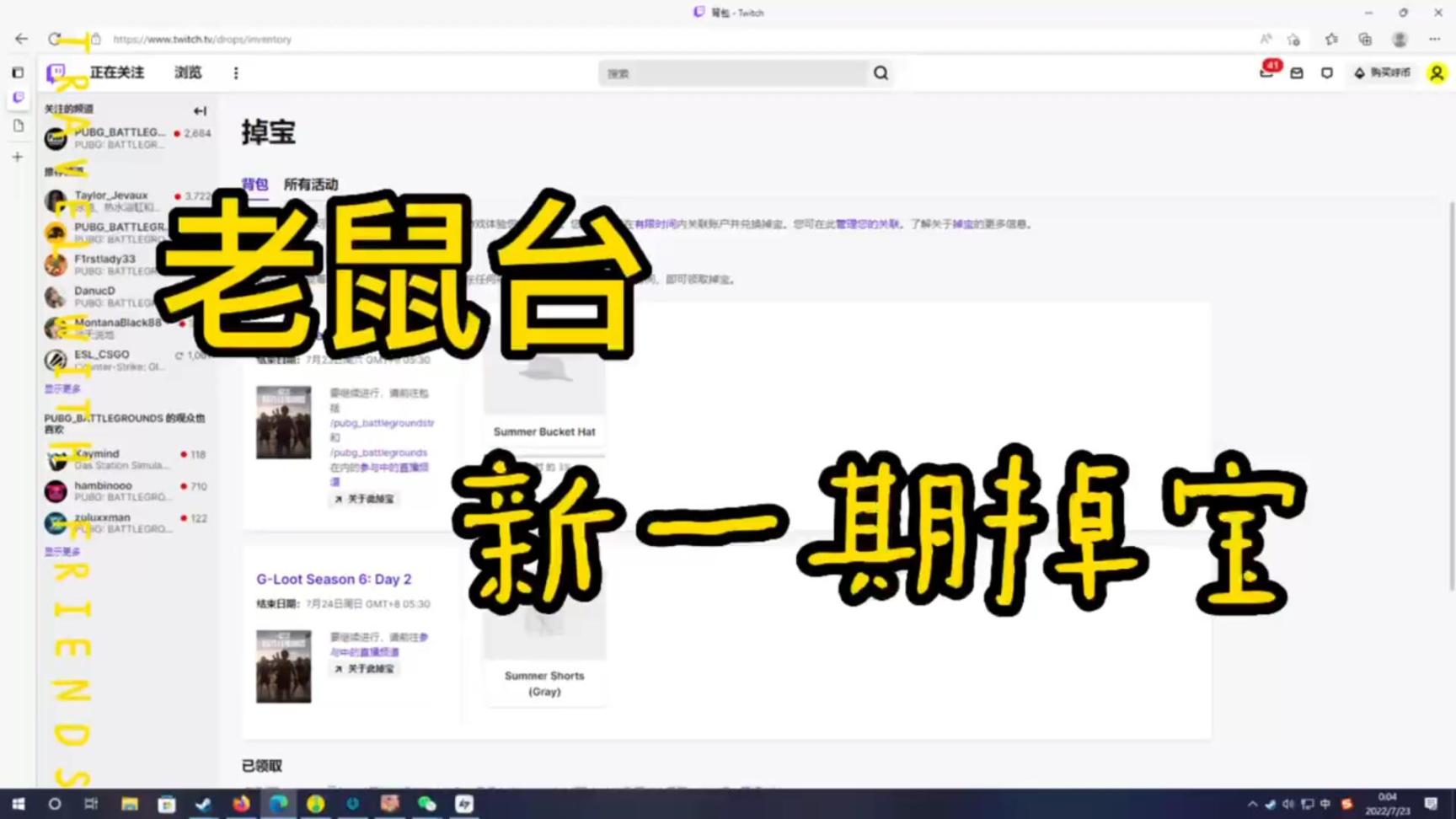Click the Twitch logo home icon
The width and height of the screenshot is (1456, 819).
56,73
